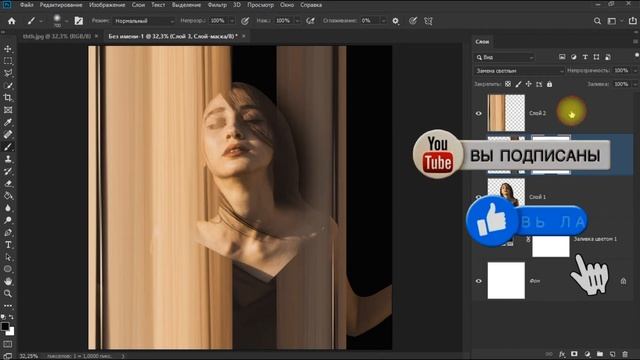Select the Path Selection tool
The height and width of the screenshot is (360, 640).
pos(8,257)
